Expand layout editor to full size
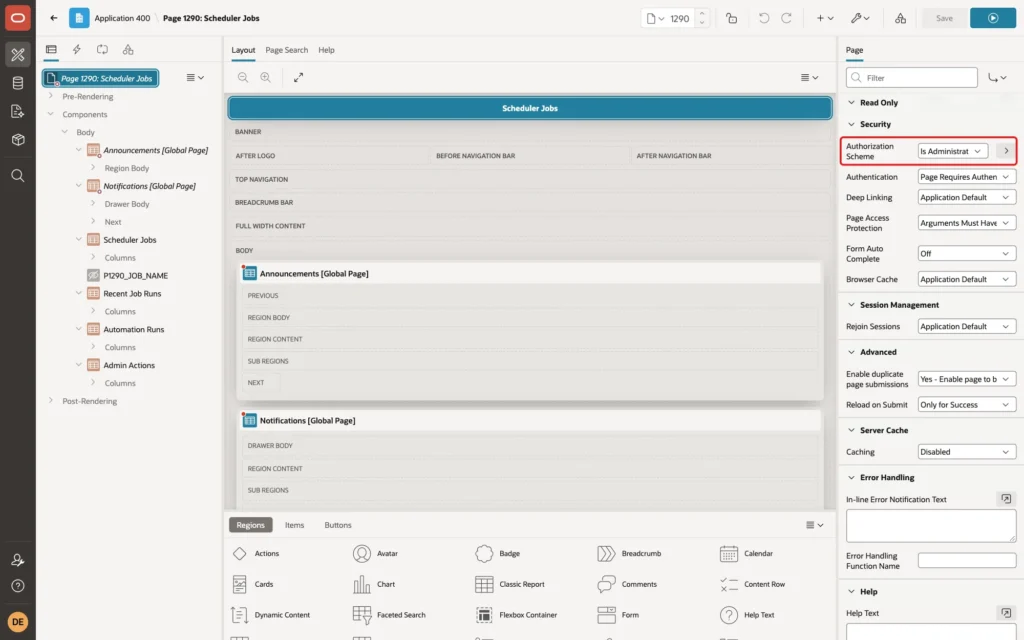 coord(298,77)
